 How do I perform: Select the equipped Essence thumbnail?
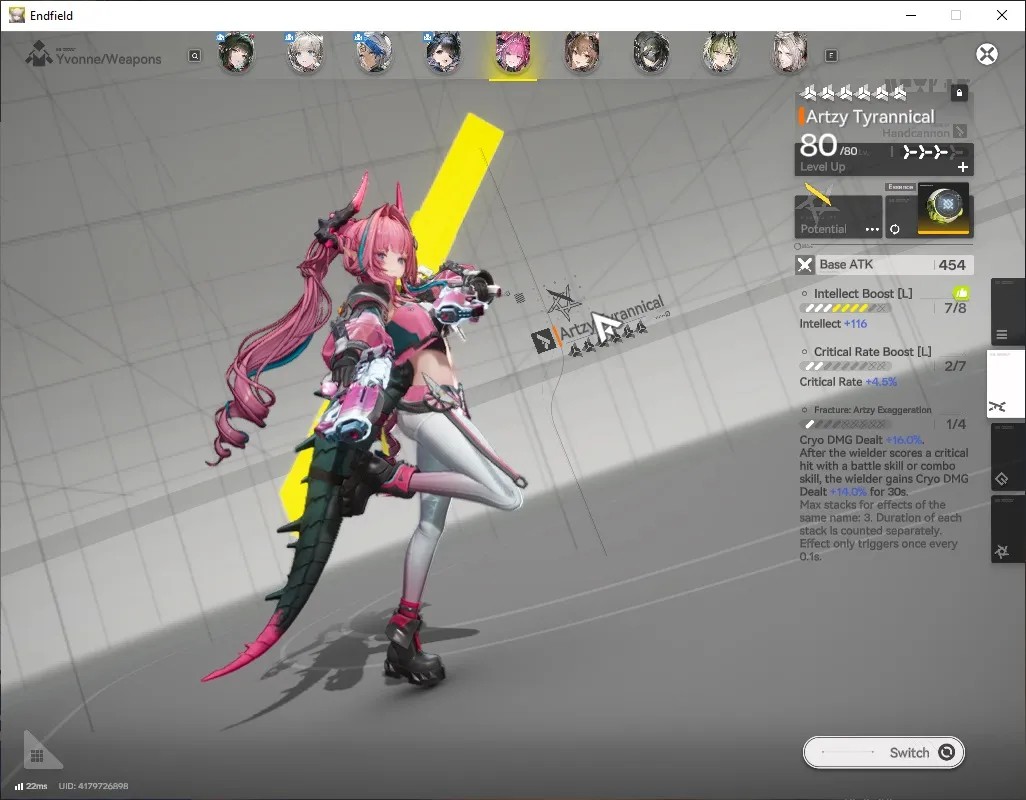click(x=944, y=209)
